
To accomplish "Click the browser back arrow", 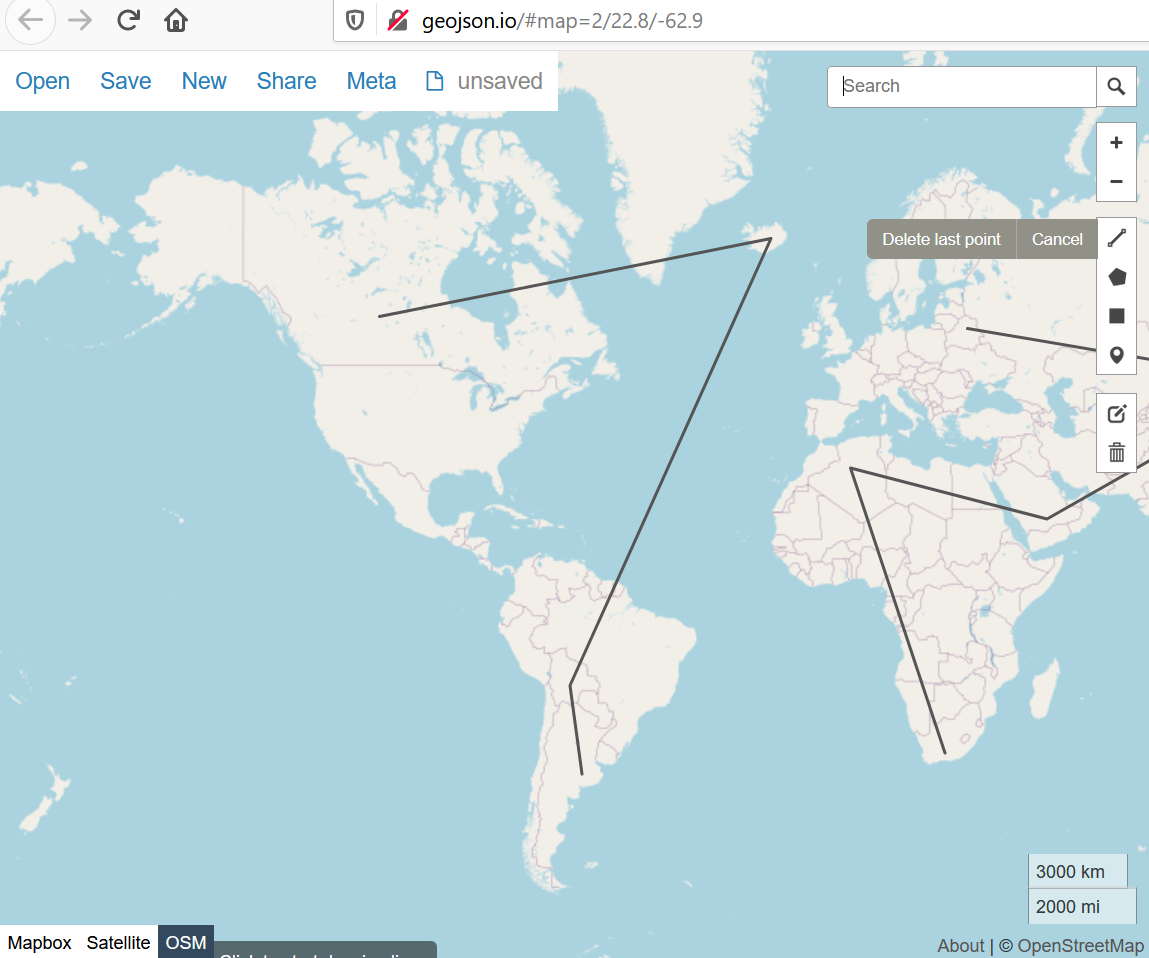I will [x=30, y=20].
